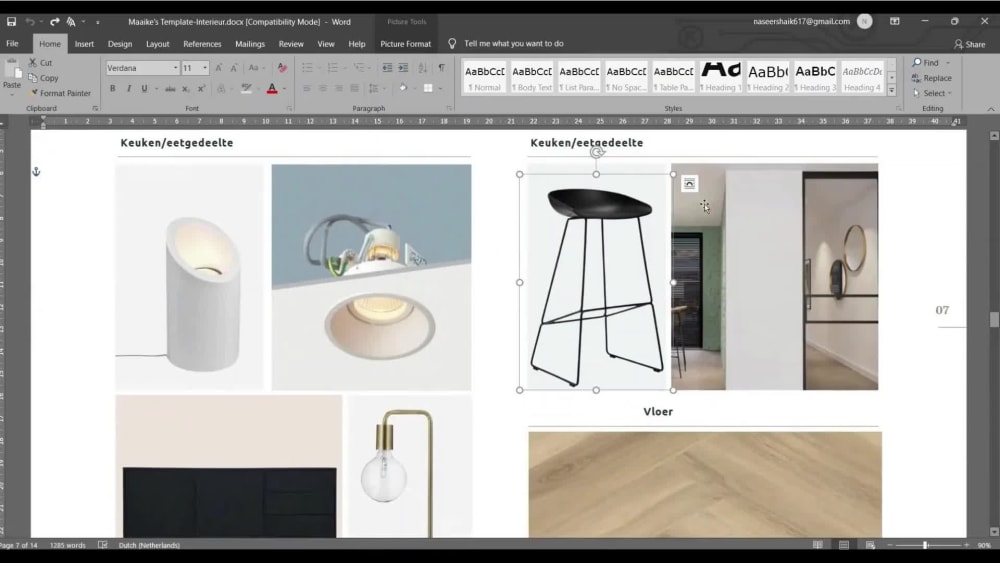
Task: Clear all formatting
Action: point(282,68)
